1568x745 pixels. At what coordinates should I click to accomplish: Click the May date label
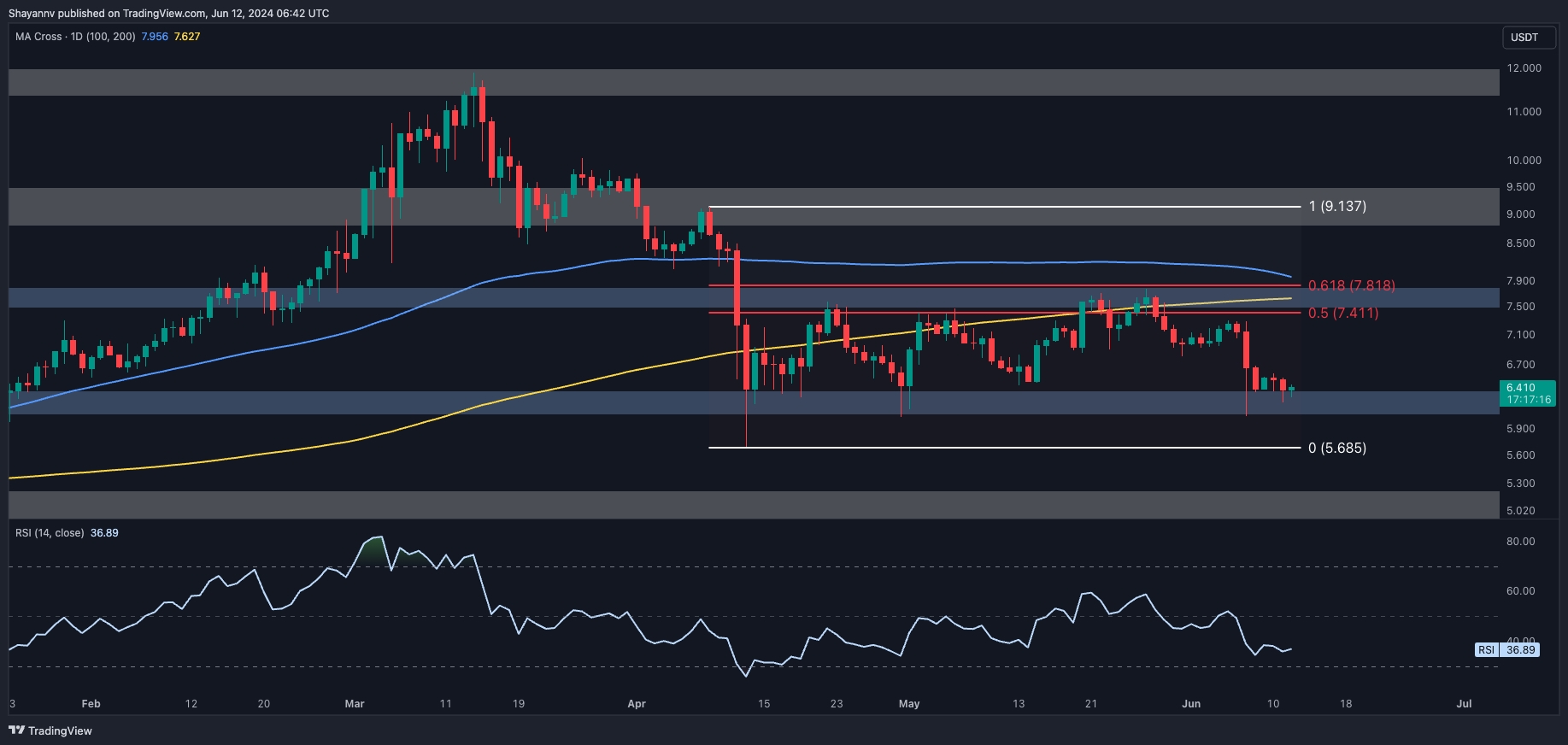coord(909,704)
